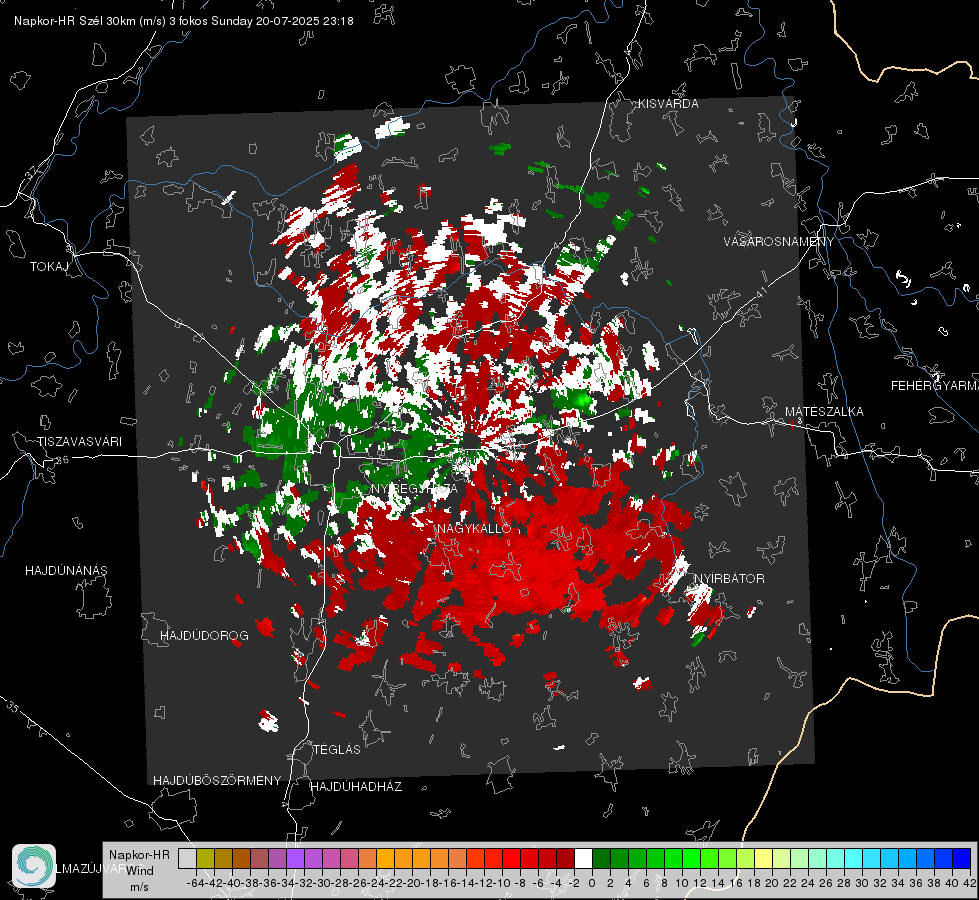Click the 42 value on the legend scale
The height and width of the screenshot is (900, 979).
[970, 884]
